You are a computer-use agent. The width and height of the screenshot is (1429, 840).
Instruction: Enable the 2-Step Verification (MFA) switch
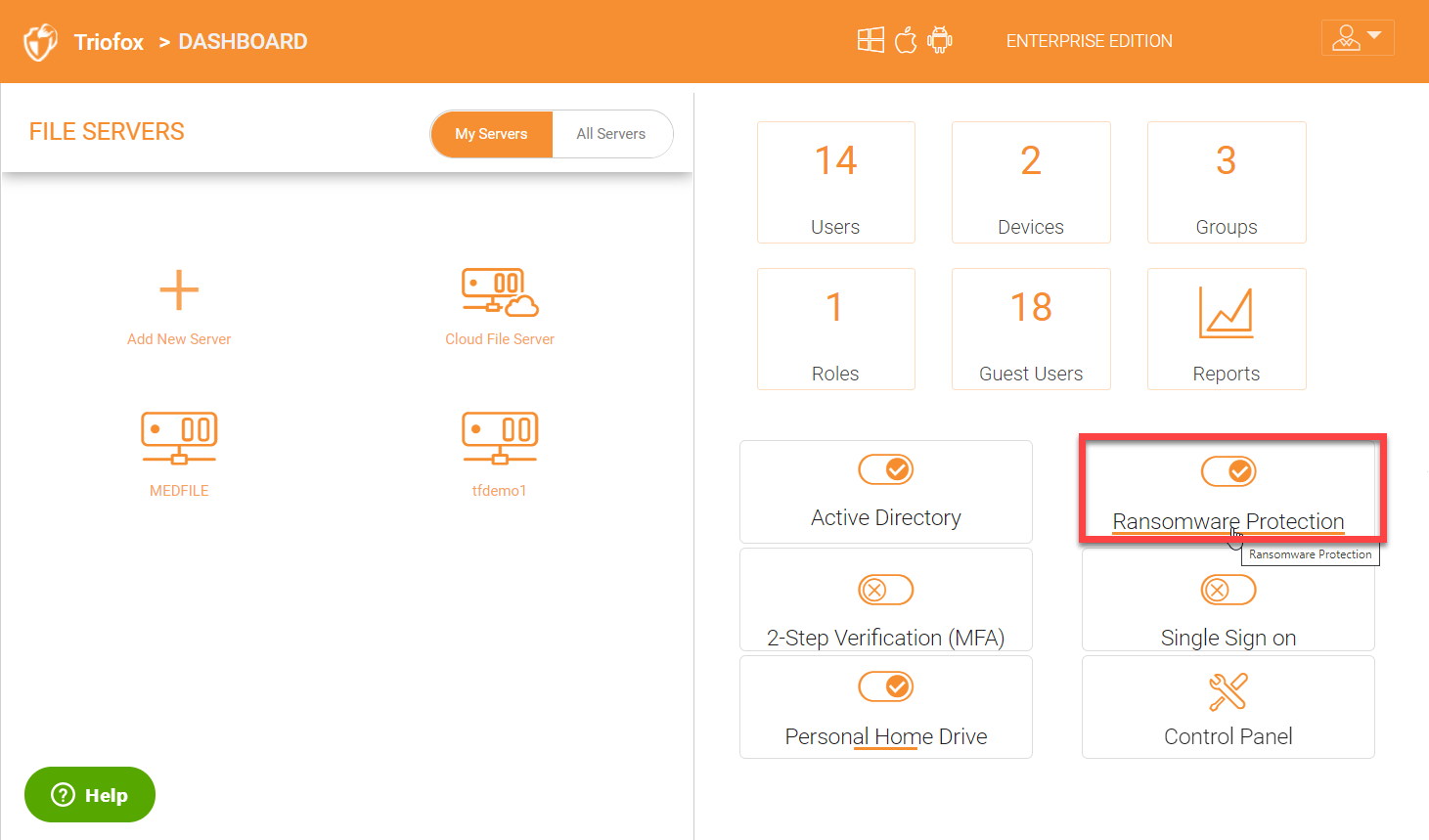pos(886,590)
